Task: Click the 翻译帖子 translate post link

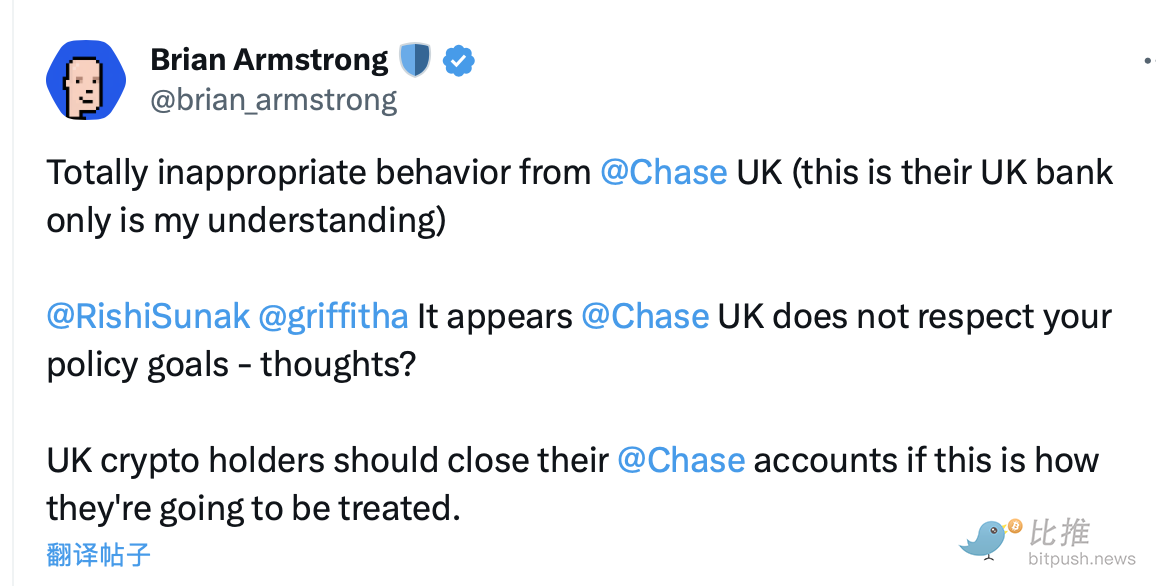Action: pos(98,554)
